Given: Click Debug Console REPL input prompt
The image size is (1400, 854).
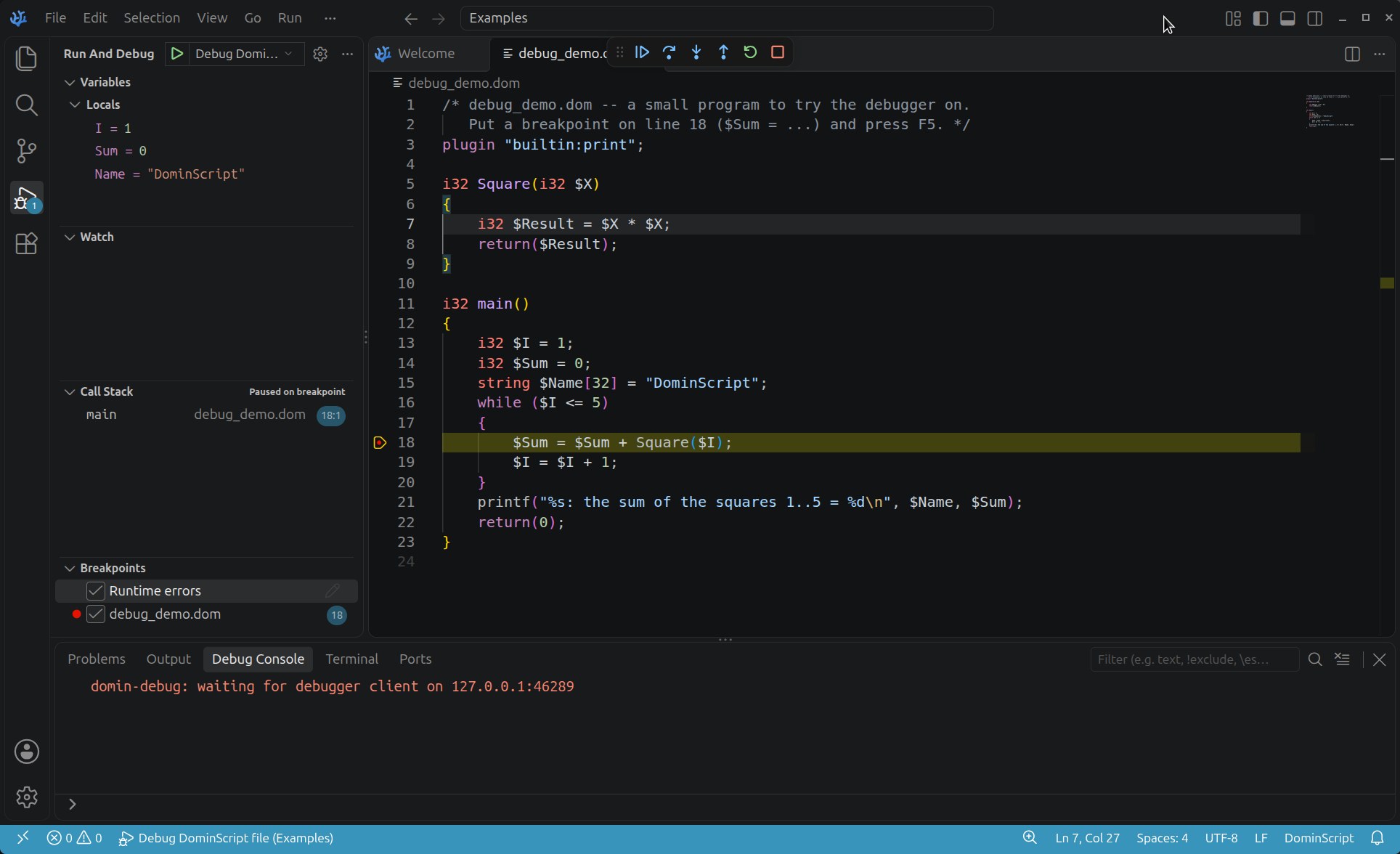Looking at the screenshot, I should (x=726, y=804).
